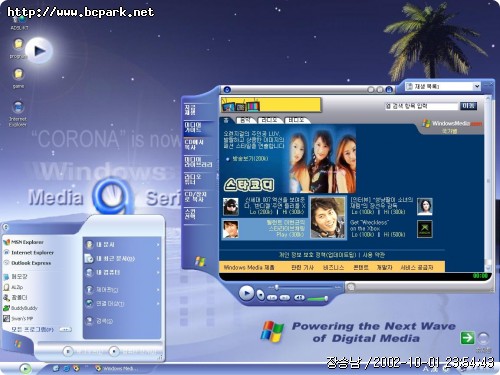Click the Play (300k) link
Screen dimensions: 500x375
tap(290, 235)
